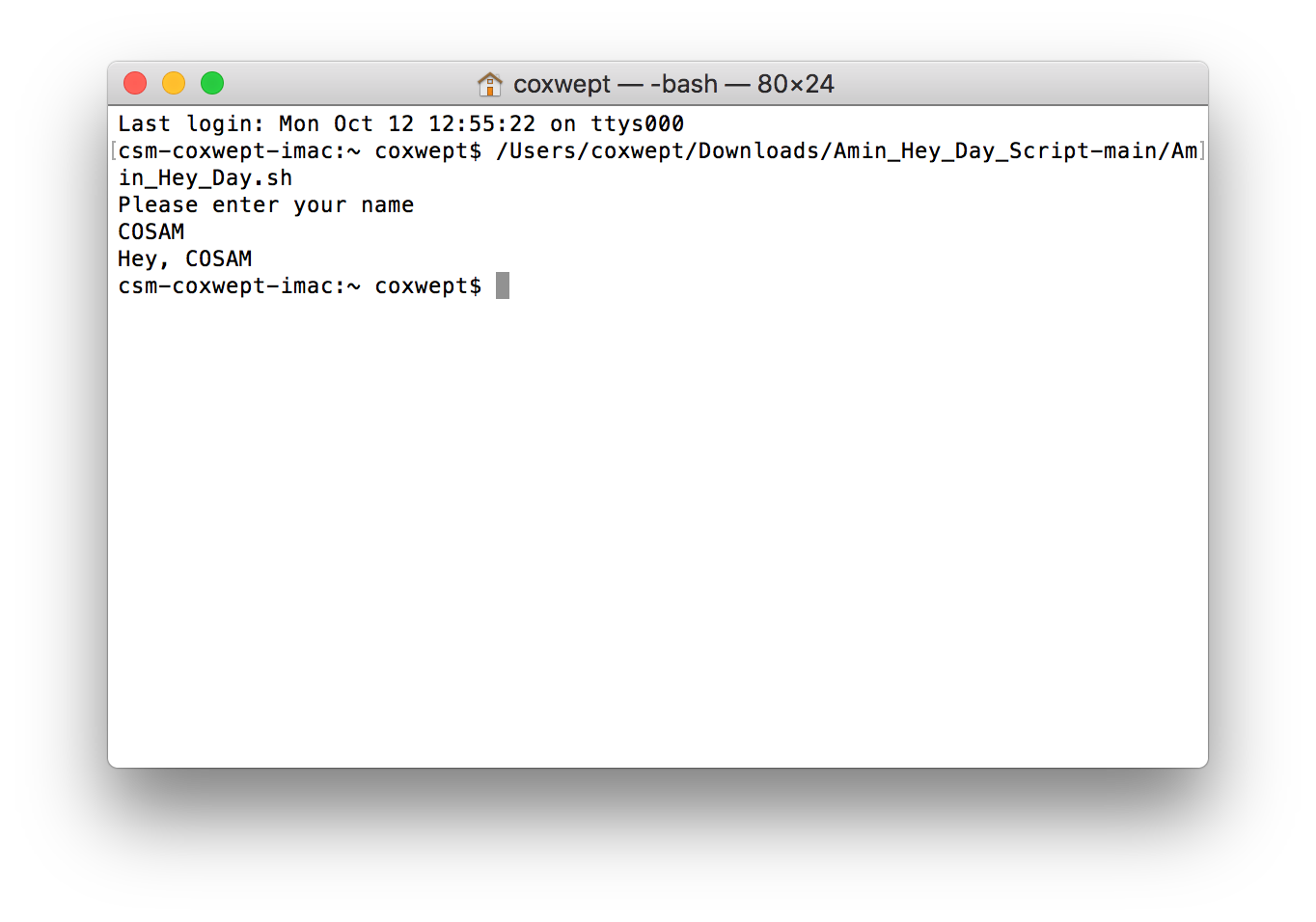Click 'ttys000' in the login line
Screen dimensions: 1316x922
click(x=637, y=124)
